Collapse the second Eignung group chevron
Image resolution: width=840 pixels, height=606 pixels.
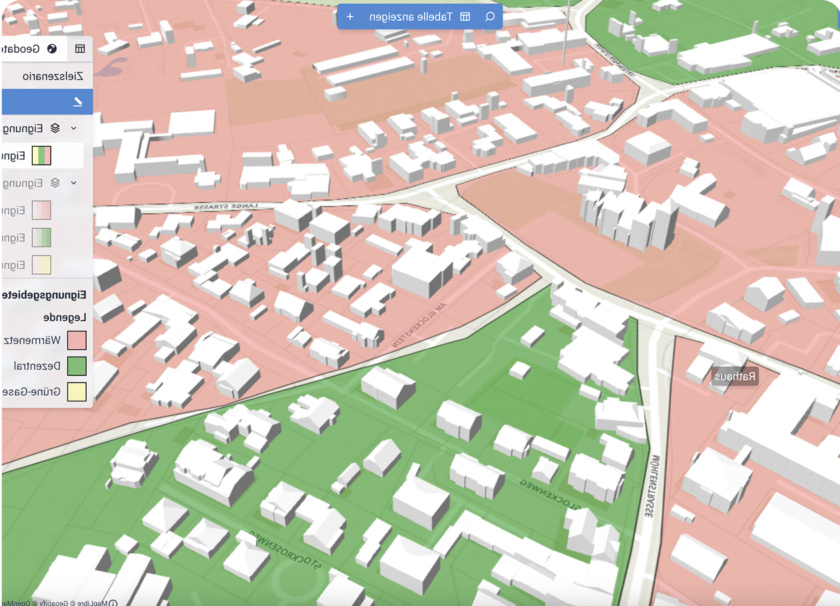click(74, 183)
